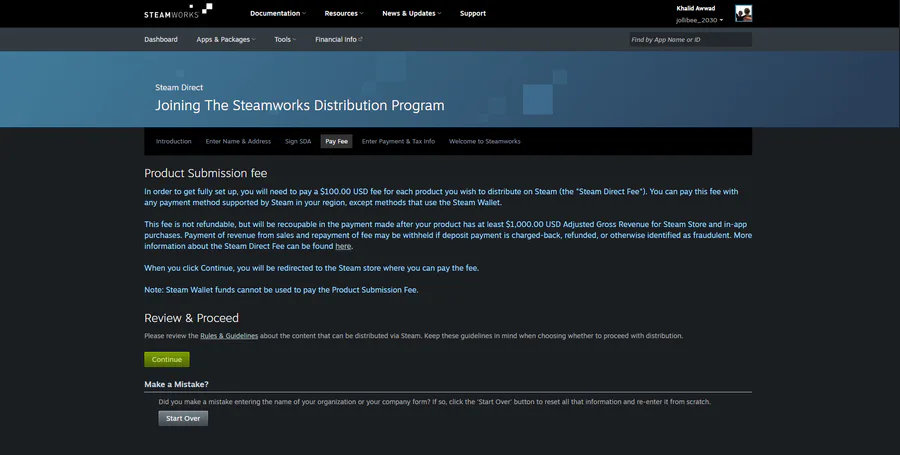The width and height of the screenshot is (900, 455).
Task: Focus the Find by App Name search field
Action: [690, 40]
